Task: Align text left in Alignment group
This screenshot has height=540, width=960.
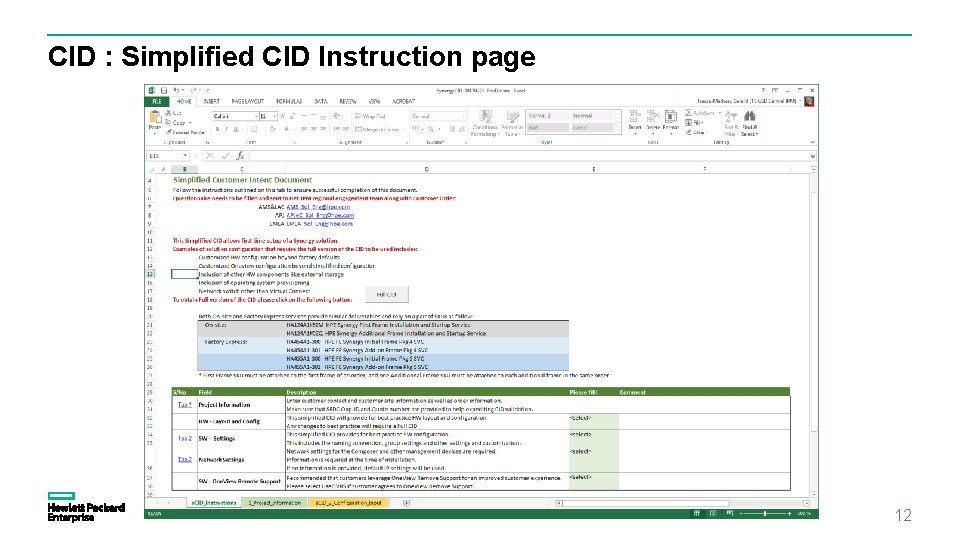Action: pos(304,129)
